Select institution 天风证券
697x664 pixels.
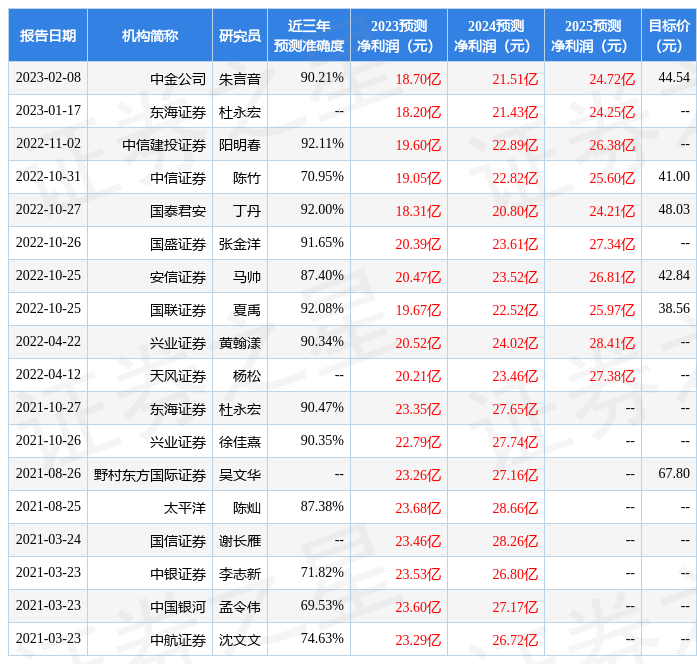point(178,376)
